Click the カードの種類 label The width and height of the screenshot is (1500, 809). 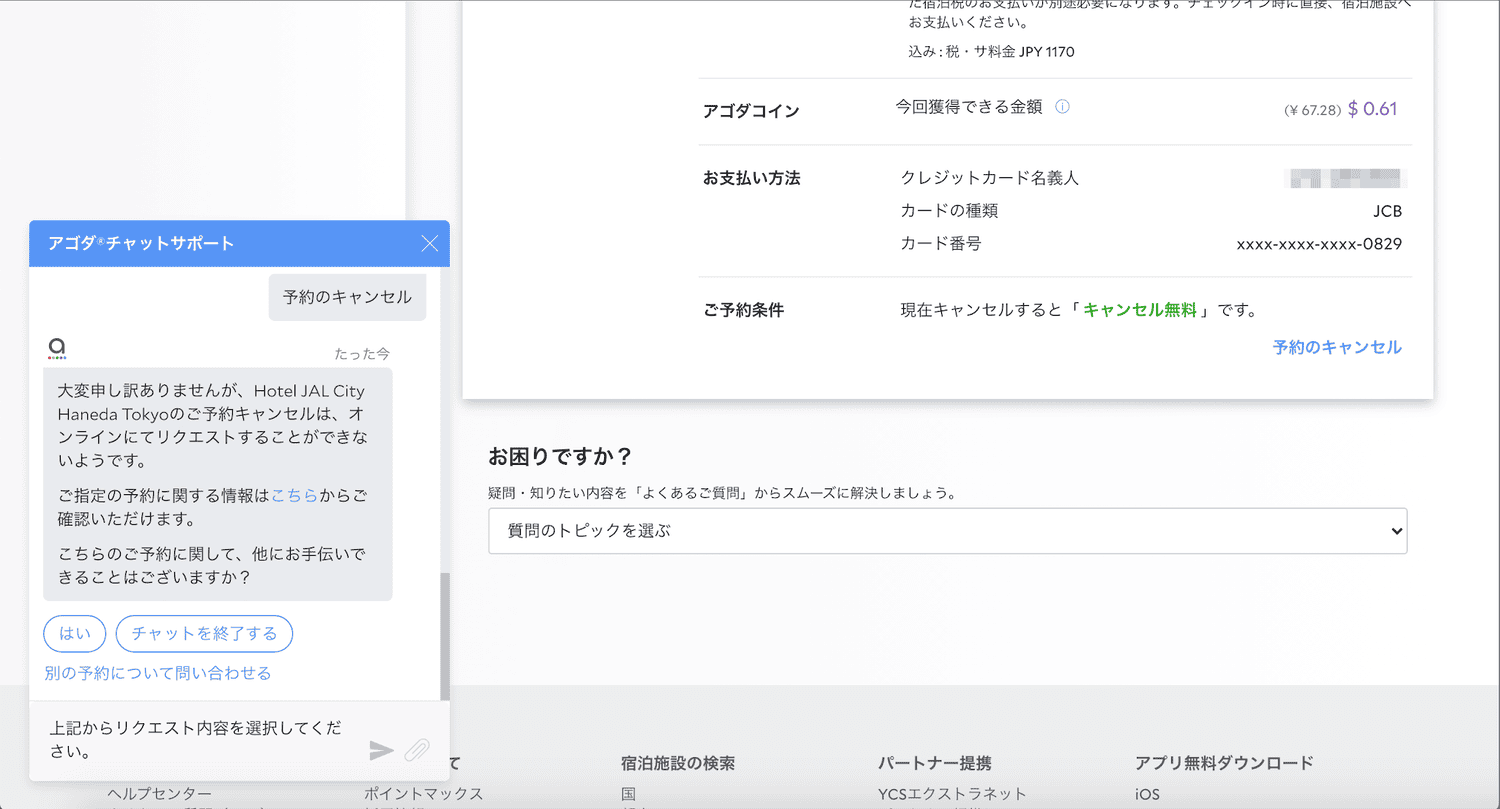click(x=949, y=211)
